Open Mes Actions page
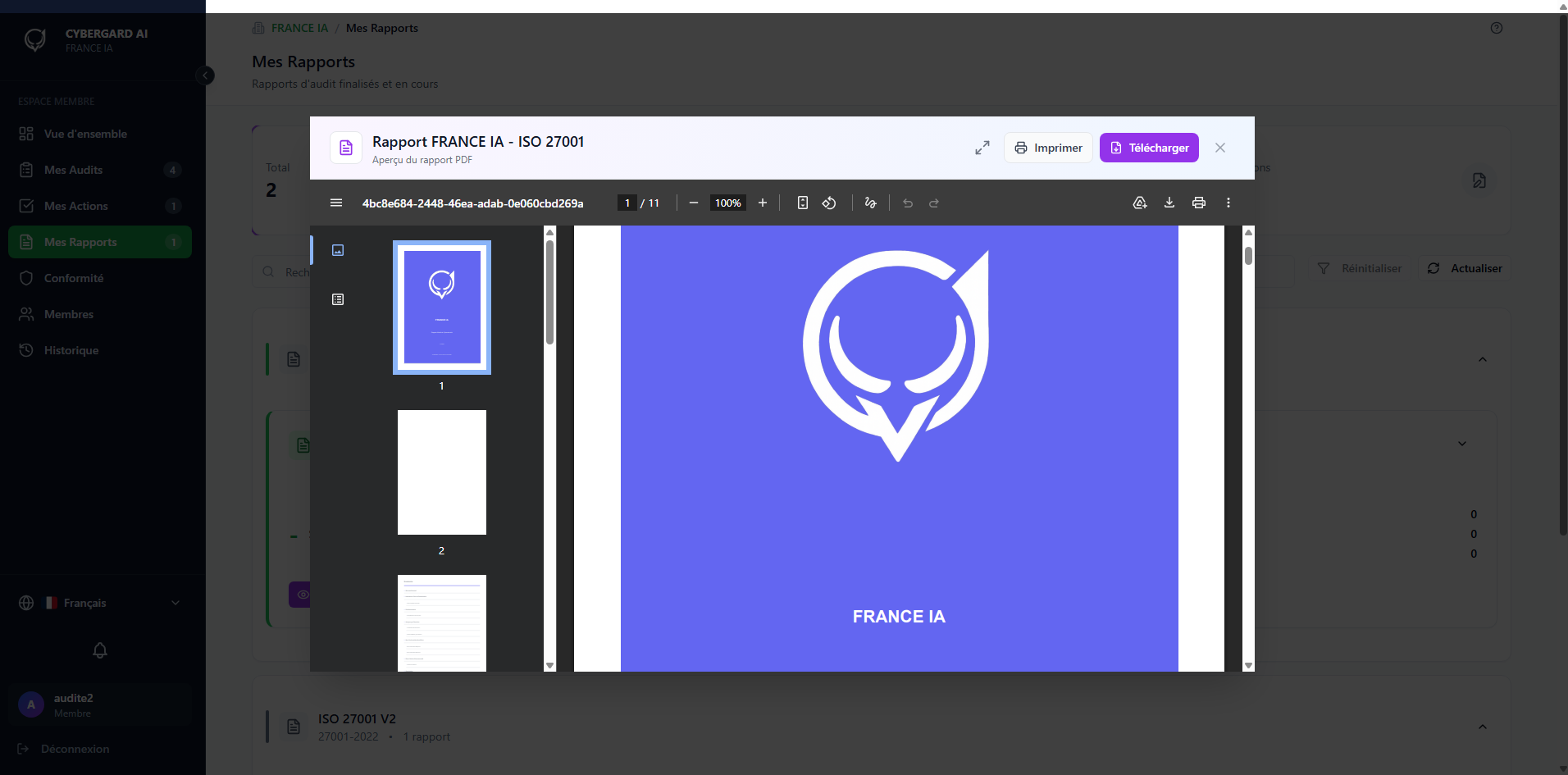 (100, 206)
